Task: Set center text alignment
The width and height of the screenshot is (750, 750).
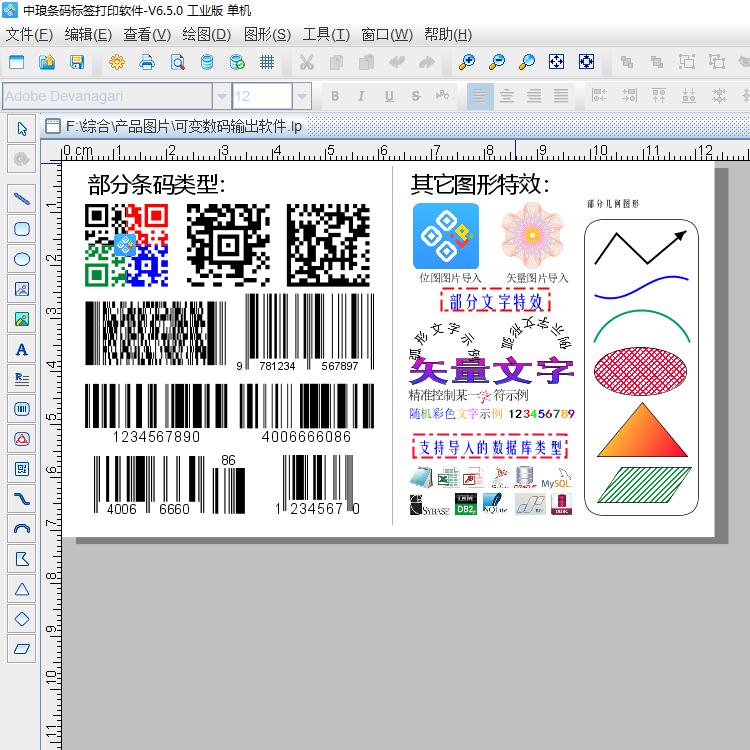Action: pos(507,96)
